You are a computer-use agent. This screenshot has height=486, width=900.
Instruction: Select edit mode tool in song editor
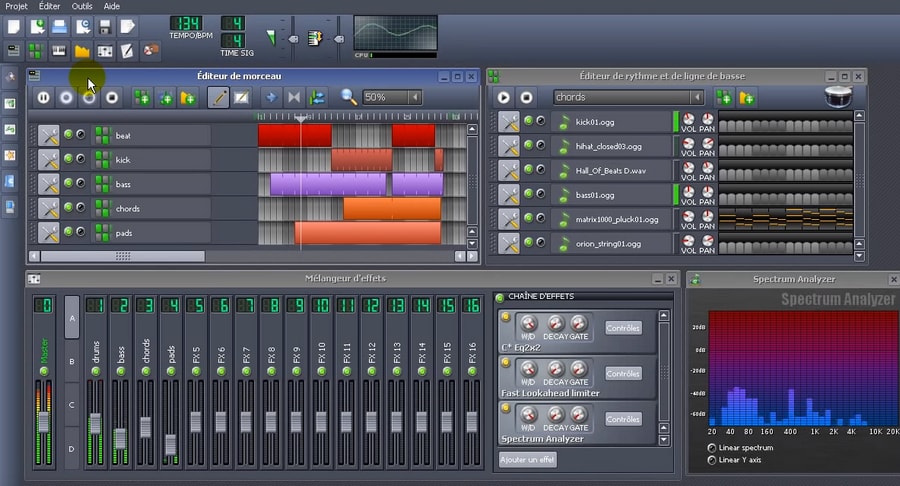tap(242, 98)
